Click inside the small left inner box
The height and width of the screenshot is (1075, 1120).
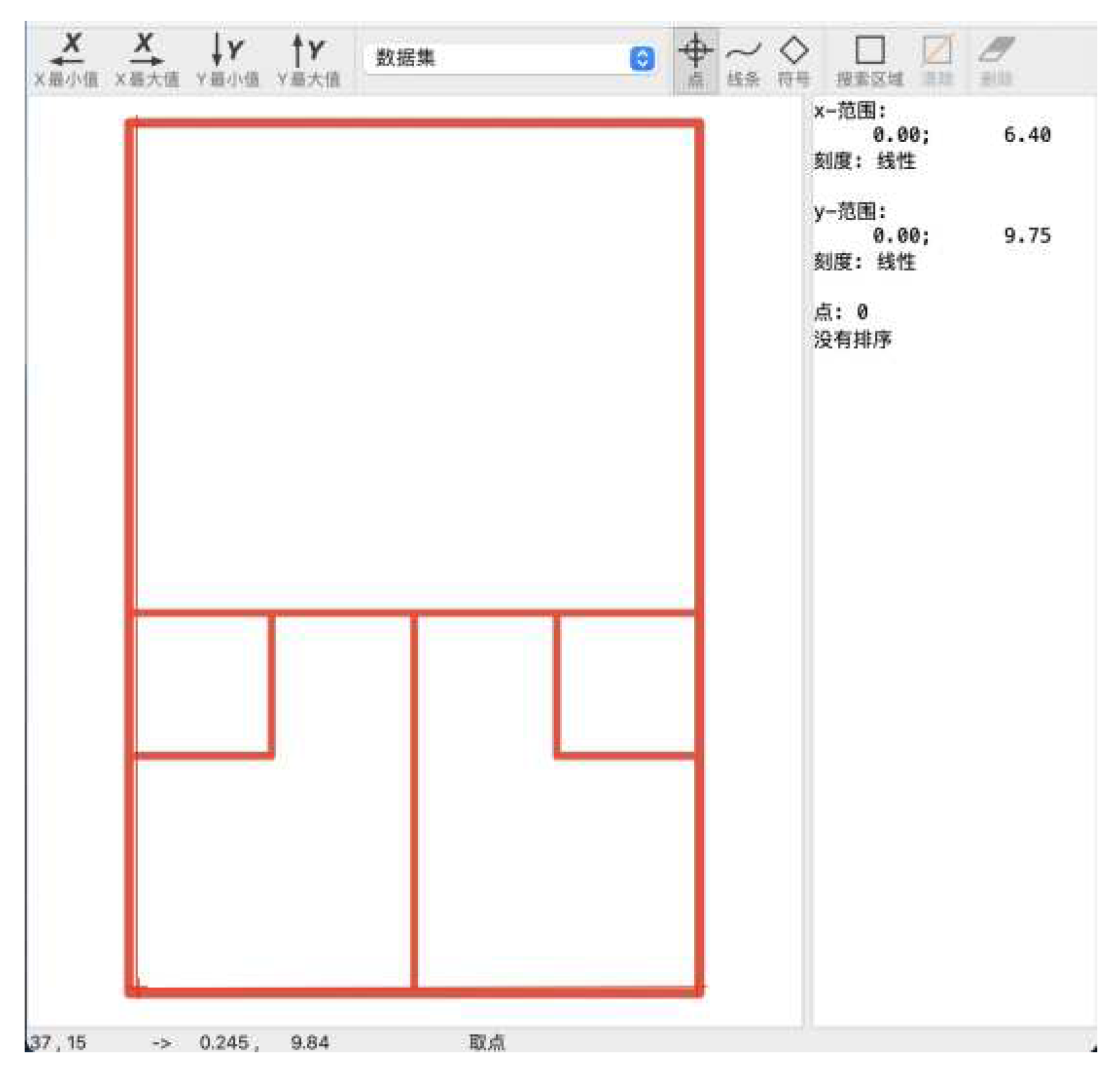[202, 685]
